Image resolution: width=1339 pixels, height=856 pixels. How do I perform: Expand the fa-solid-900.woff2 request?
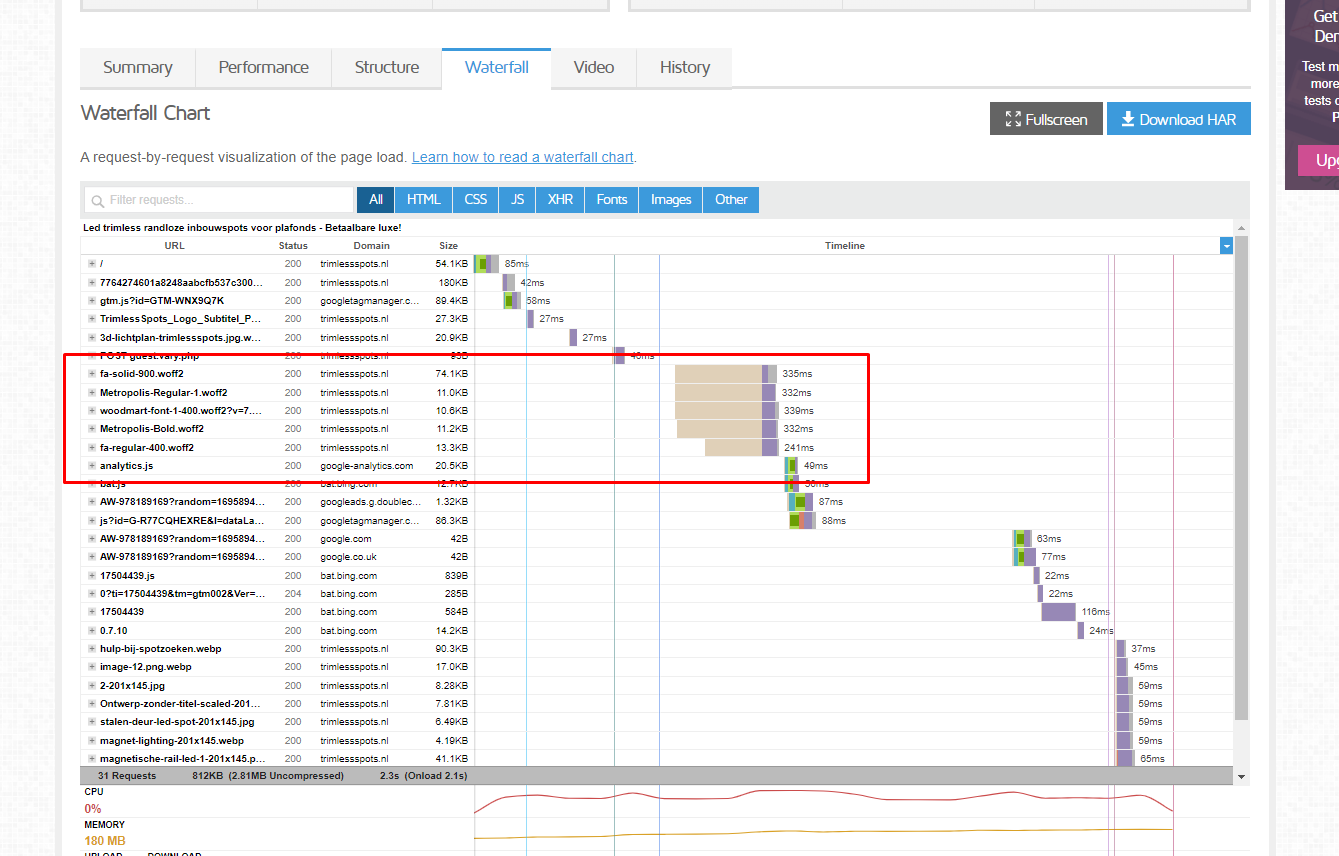92,374
